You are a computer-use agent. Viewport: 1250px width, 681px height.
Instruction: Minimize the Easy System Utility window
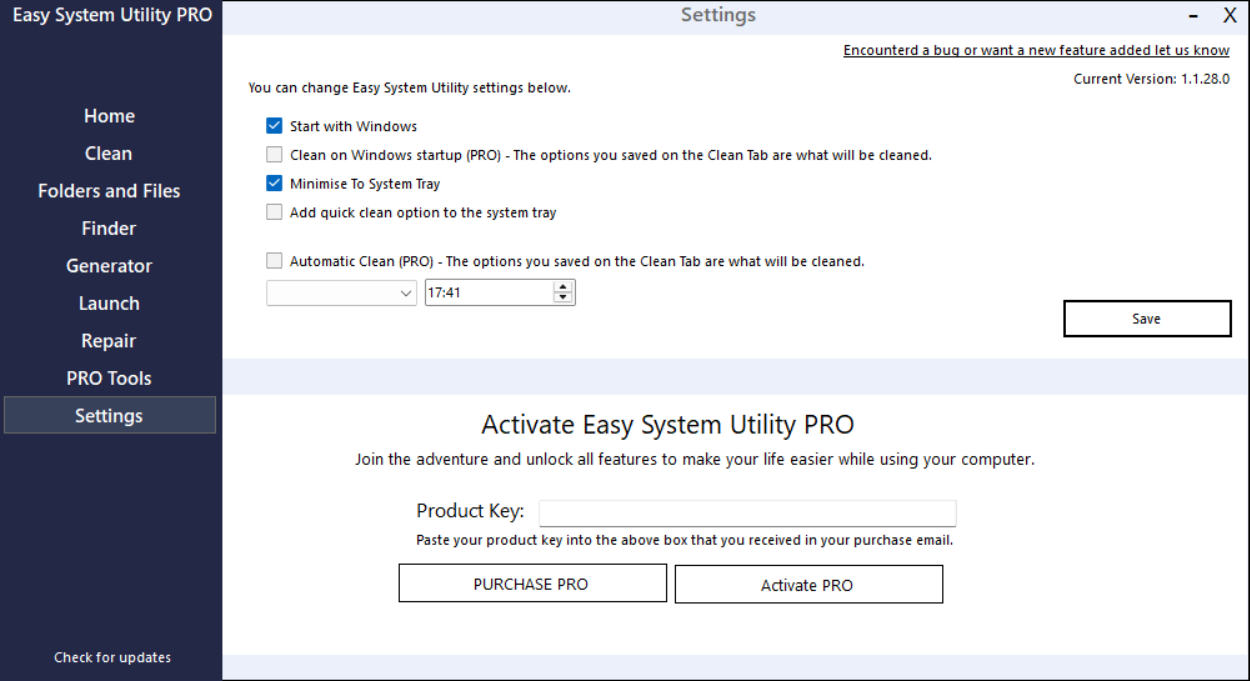tap(1194, 15)
